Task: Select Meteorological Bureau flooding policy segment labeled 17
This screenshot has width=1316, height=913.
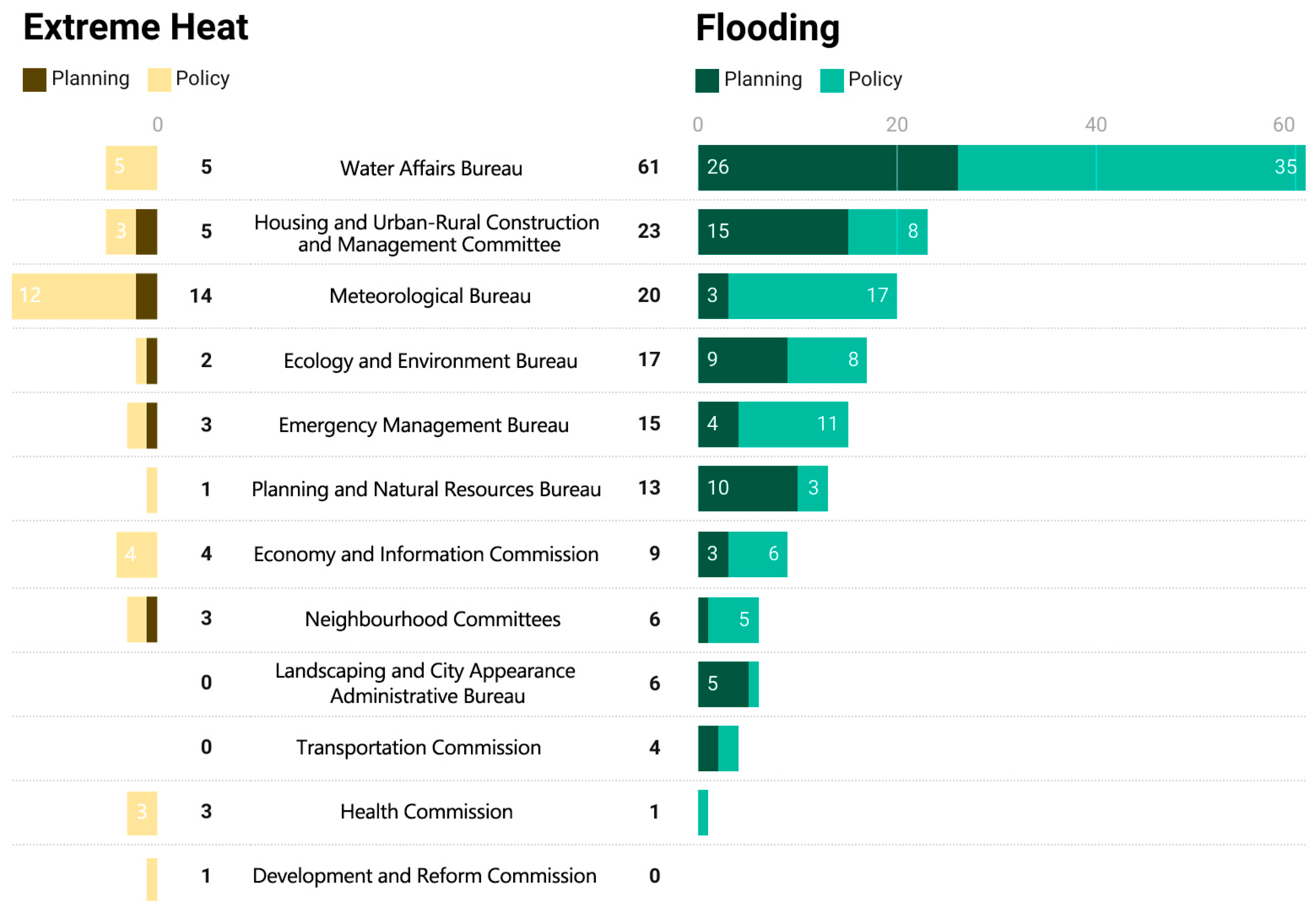Action: point(812,296)
